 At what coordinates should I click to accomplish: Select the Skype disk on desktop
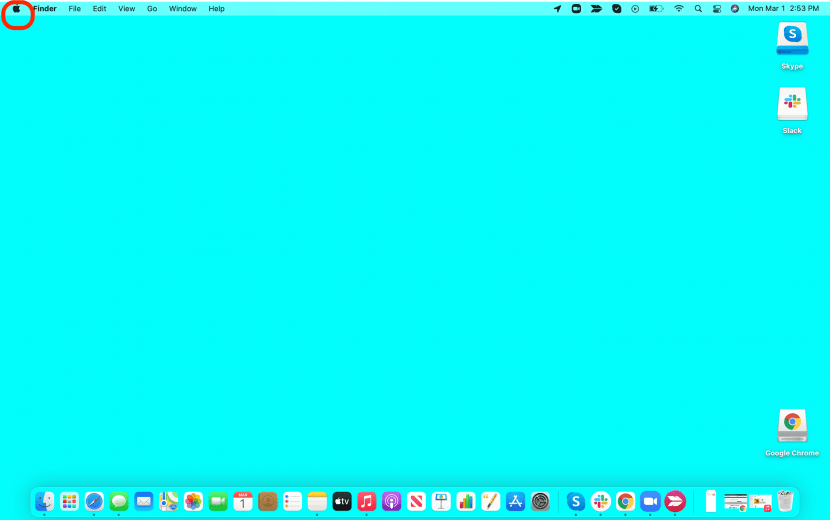pos(792,39)
